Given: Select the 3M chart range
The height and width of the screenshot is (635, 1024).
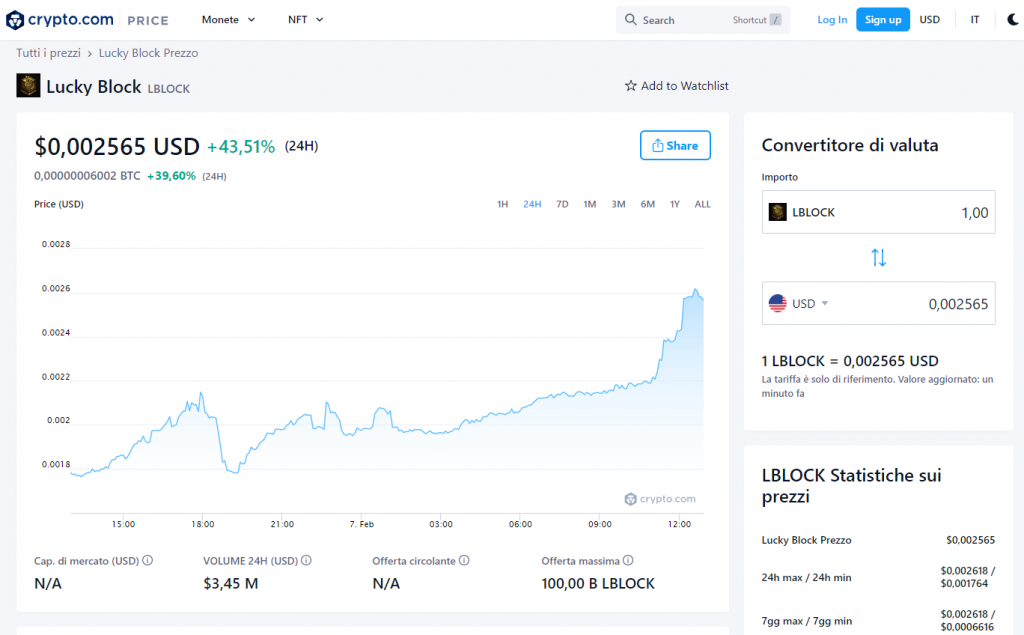Looking at the screenshot, I should (618, 204).
